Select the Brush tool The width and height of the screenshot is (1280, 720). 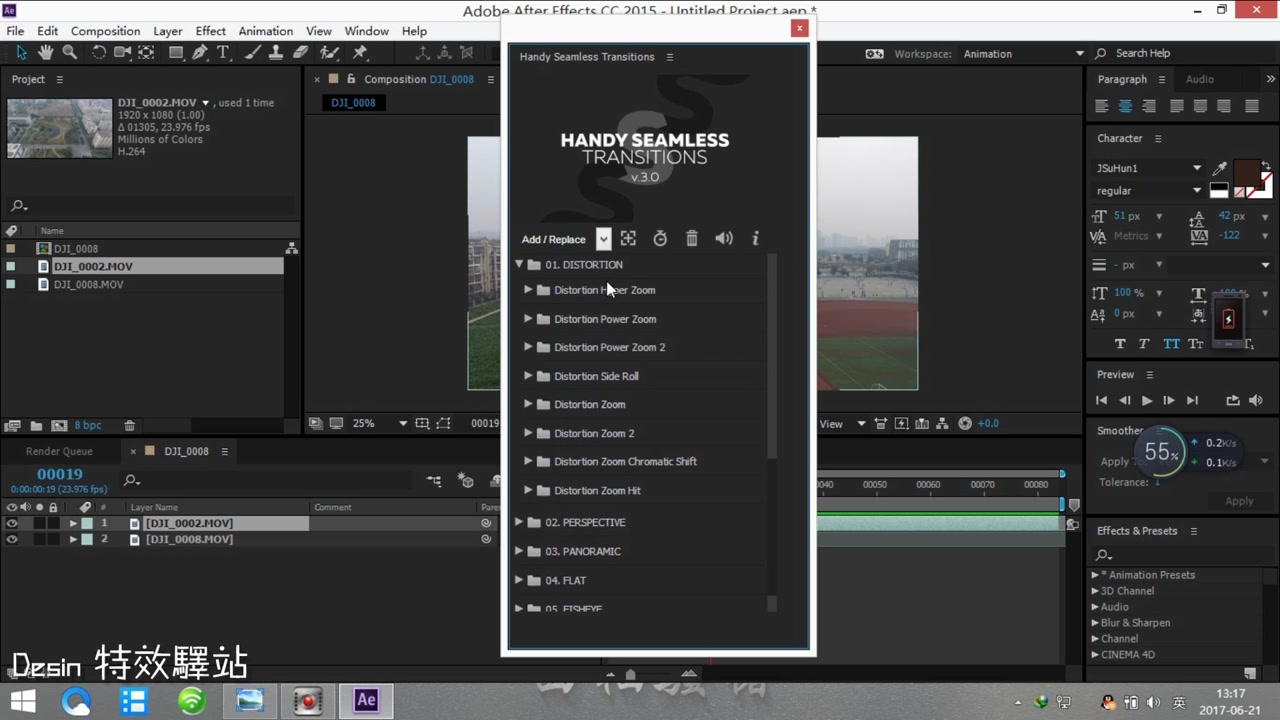[254, 52]
